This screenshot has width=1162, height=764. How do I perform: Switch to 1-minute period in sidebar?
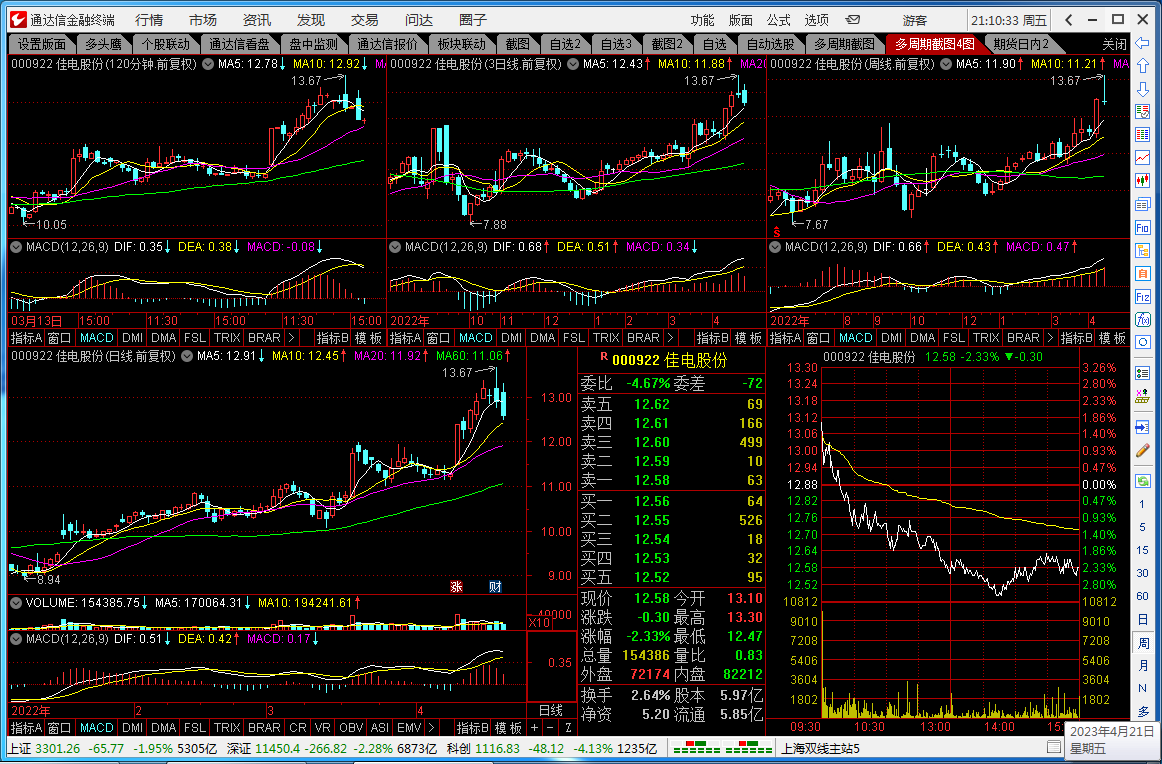1142,505
